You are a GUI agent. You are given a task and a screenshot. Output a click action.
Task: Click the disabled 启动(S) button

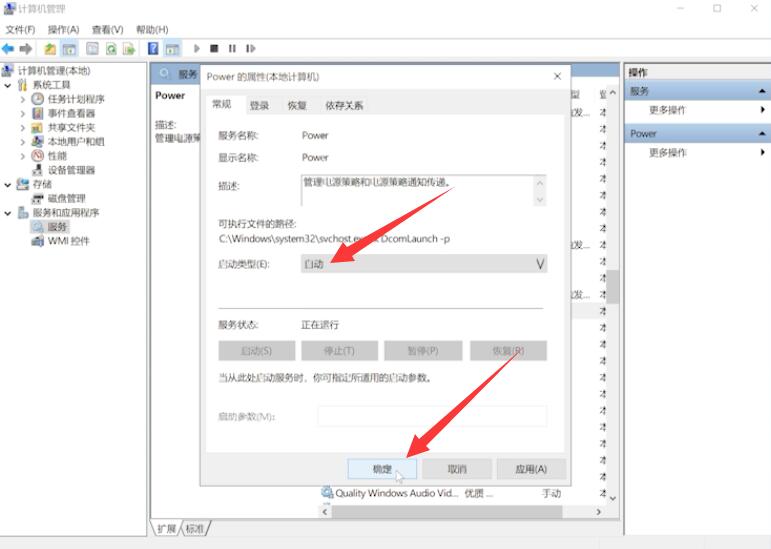point(257,351)
